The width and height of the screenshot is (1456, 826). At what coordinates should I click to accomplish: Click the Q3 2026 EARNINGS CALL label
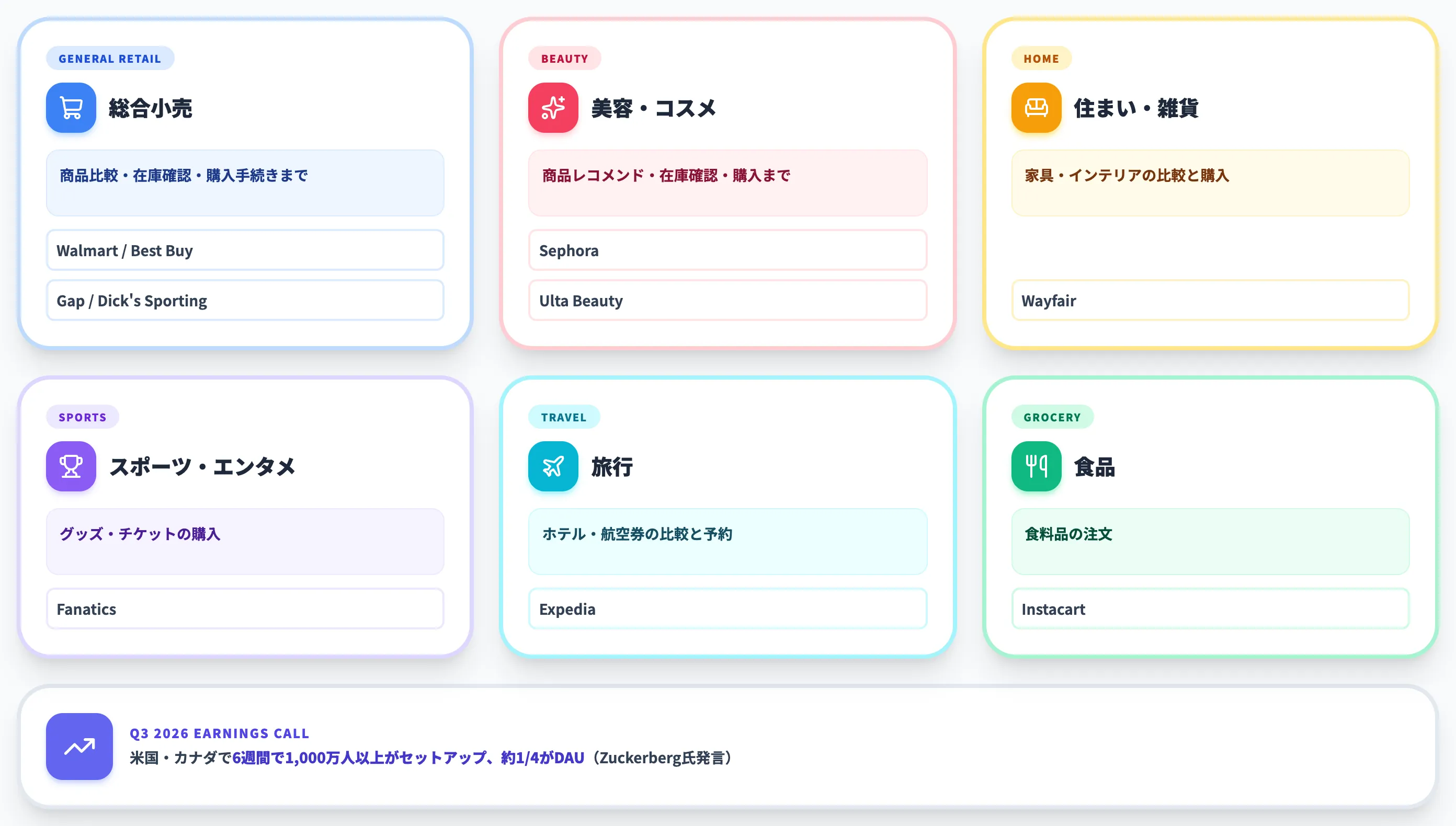pyautogui.click(x=220, y=733)
